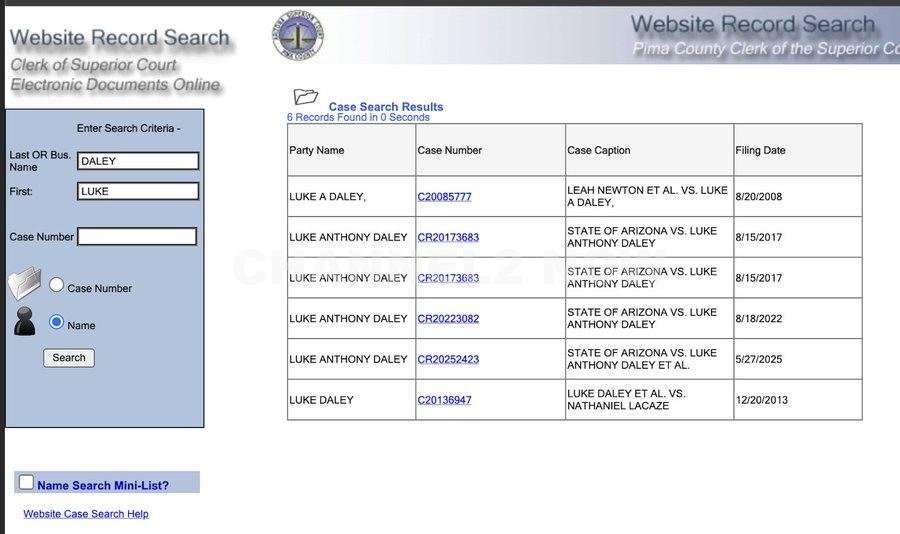Click filing date 5/27/2025
900x534 pixels.
pos(759,359)
